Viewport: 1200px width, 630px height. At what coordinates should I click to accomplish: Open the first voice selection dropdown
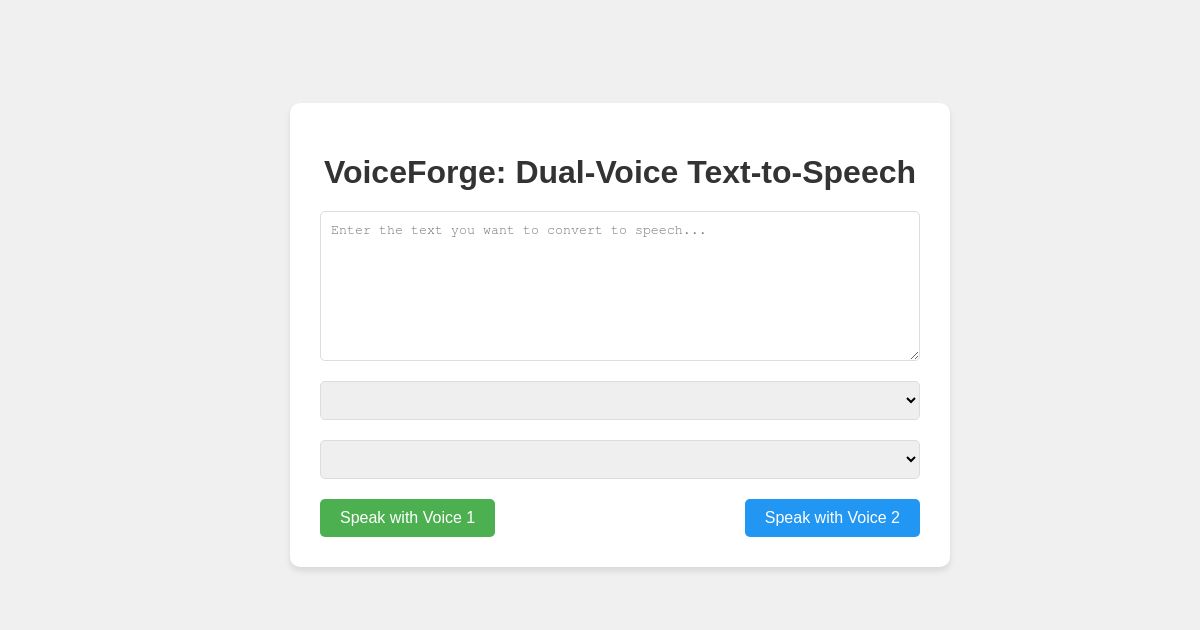pos(620,400)
